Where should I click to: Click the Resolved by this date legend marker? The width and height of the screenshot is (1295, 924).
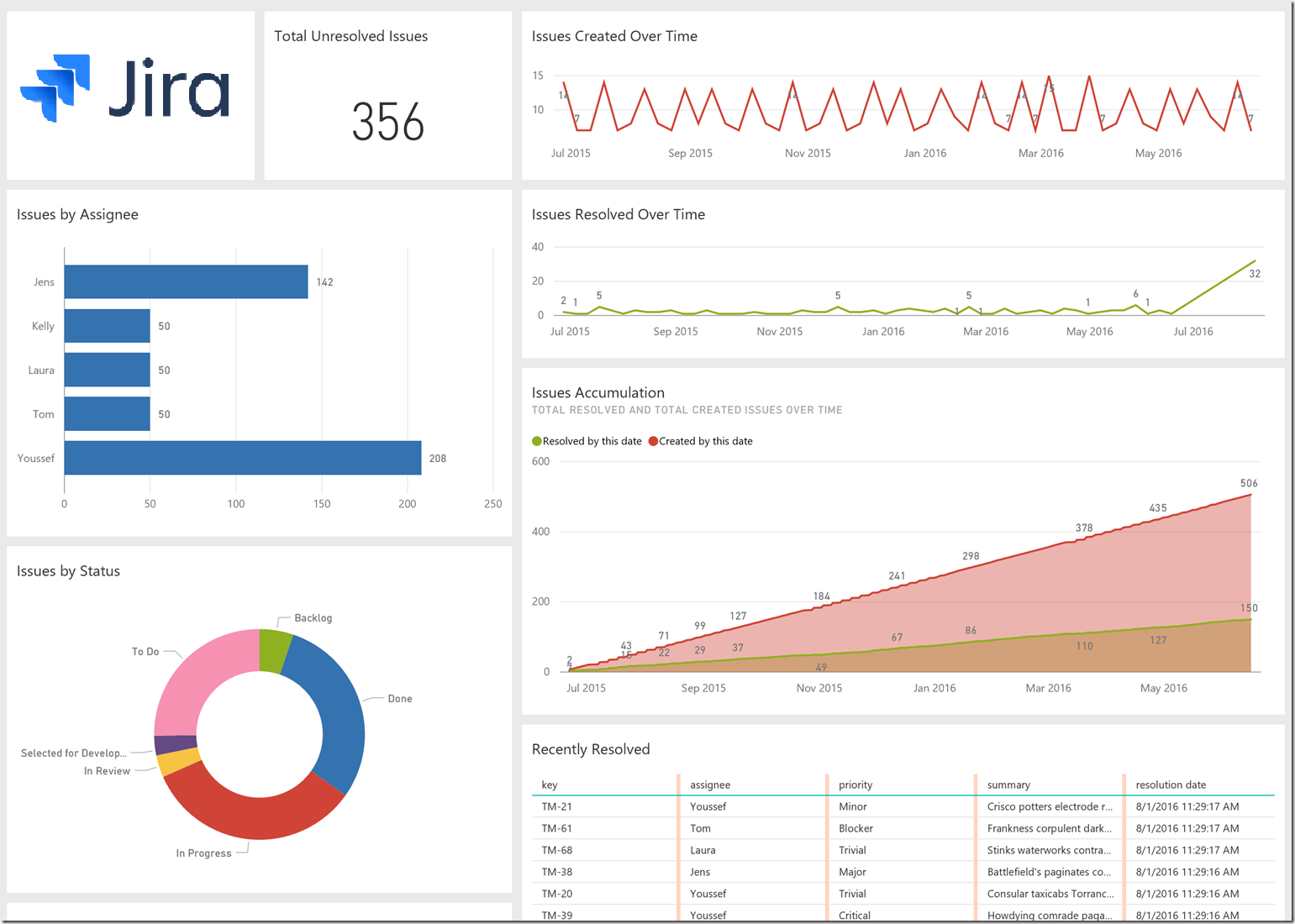point(537,441)
